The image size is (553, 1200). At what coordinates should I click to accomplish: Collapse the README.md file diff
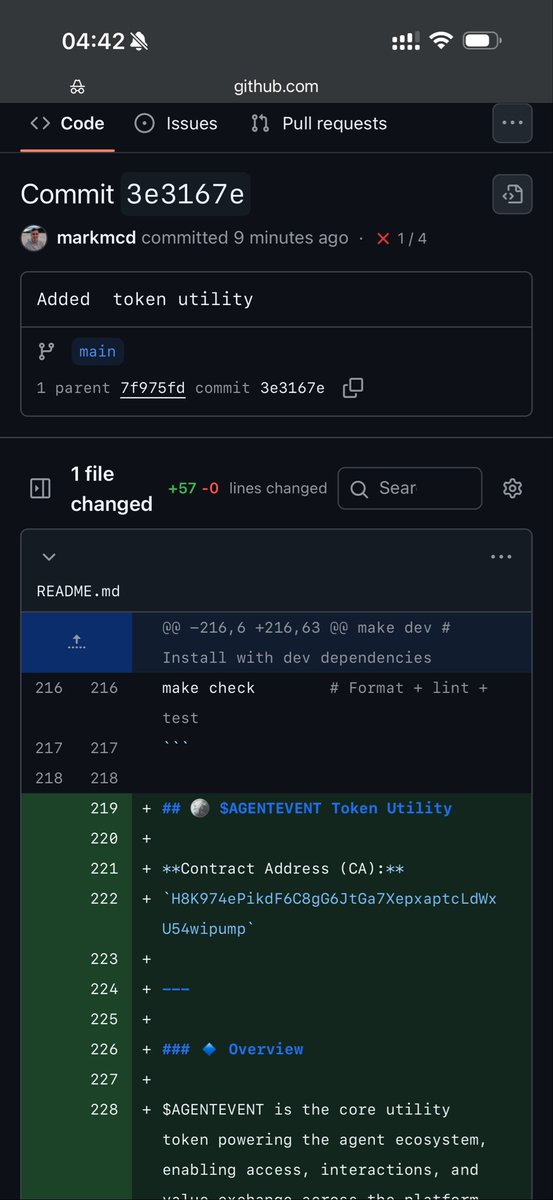(x=49, y=557)
